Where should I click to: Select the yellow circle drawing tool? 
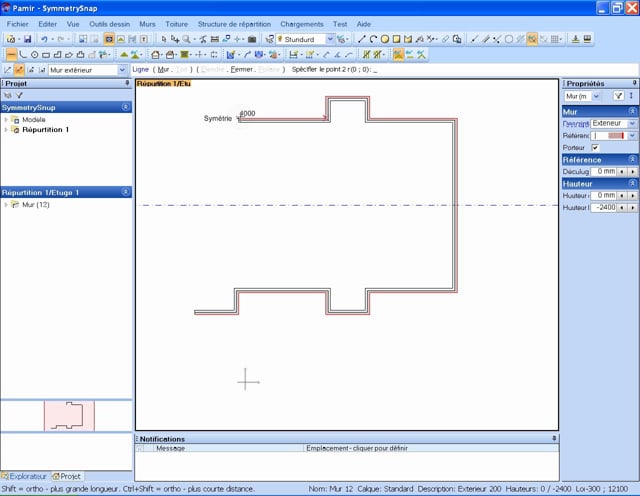pos(384,39)
